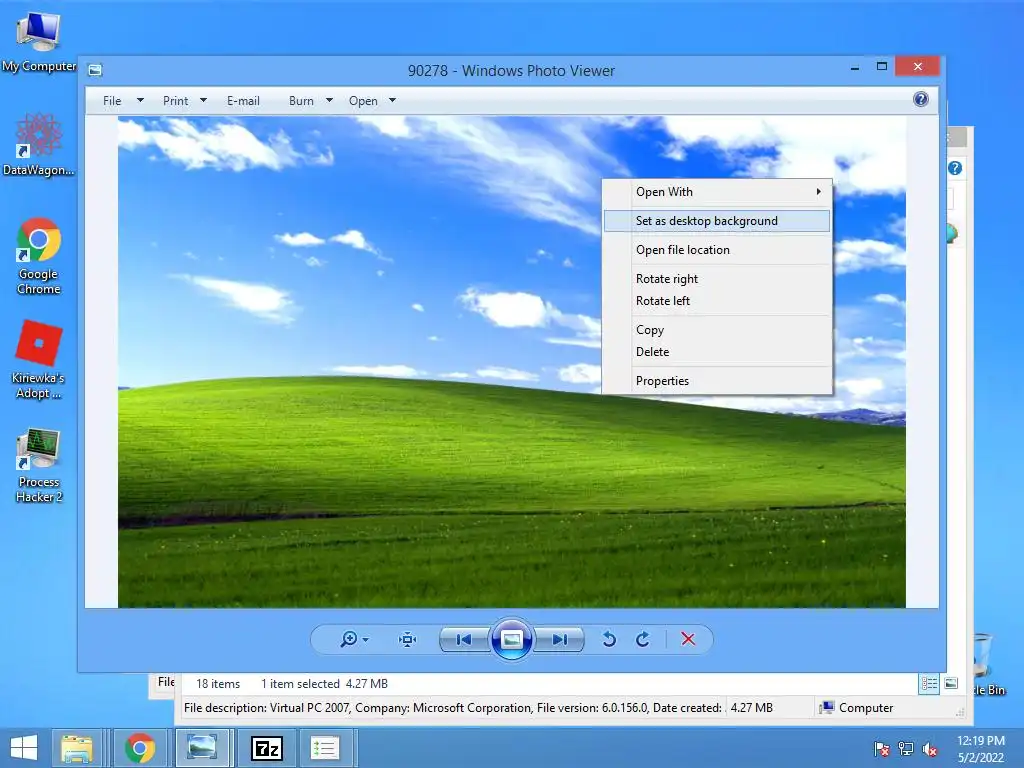Open Kiriewka's Adopt desktop icon
This screenshot has width=1024, height=768.
coord(39,360)
